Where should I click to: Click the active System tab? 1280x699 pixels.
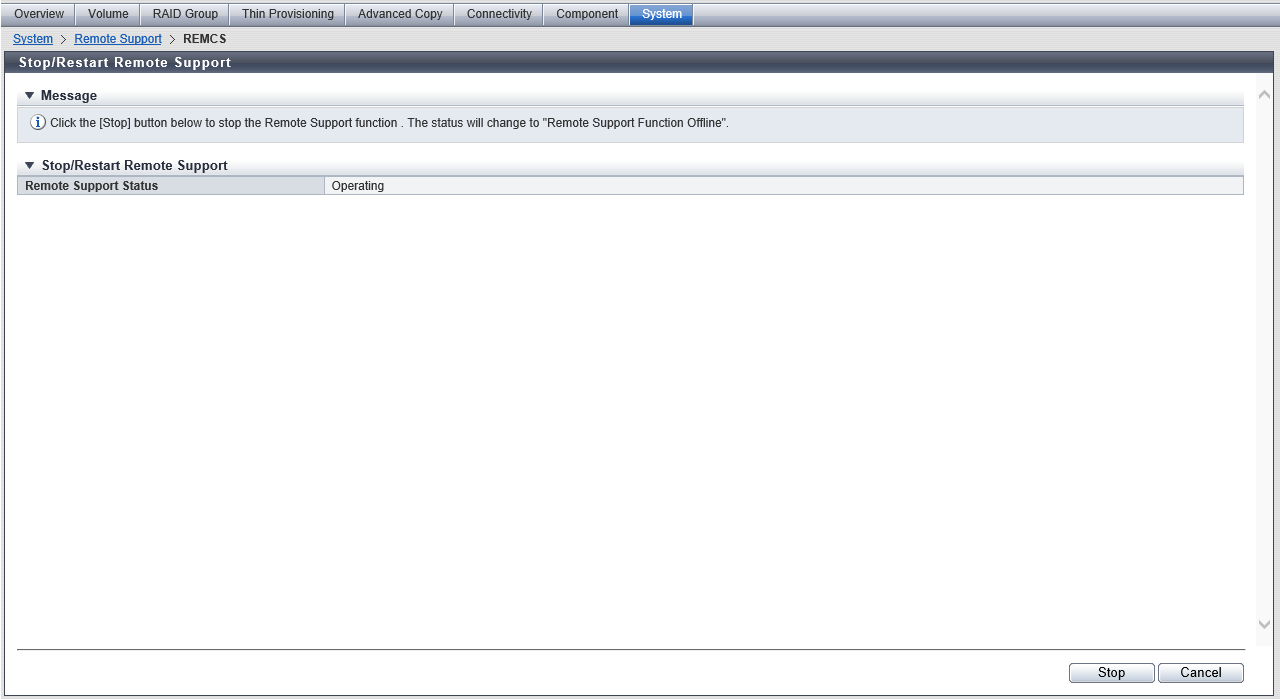pyautogui.click(x=662, y=14)
